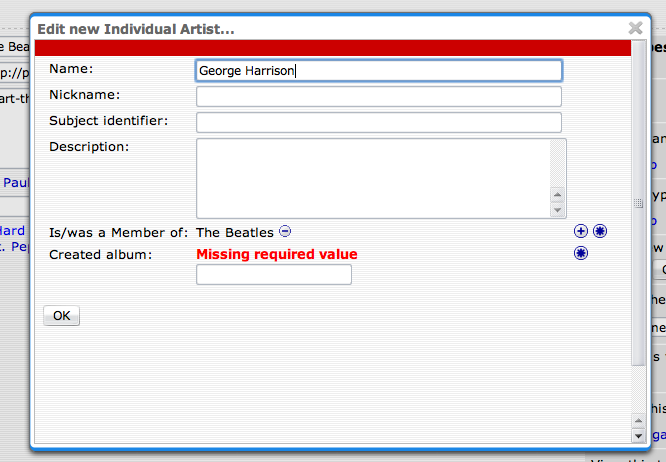
Task: Click the empty Created album input field
Action: (x=274, y=274)
